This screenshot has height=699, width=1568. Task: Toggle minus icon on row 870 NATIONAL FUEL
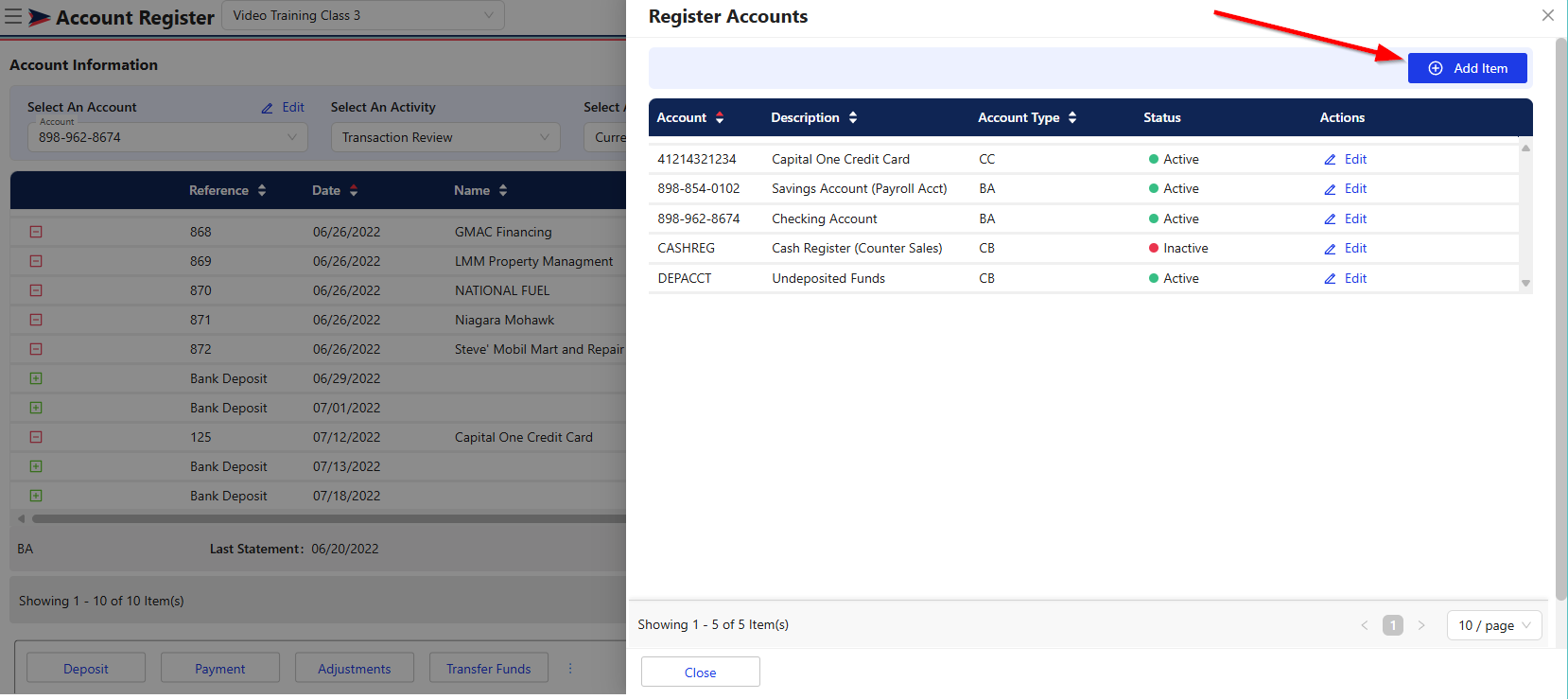pyautogui.click(x=36, y=290)
